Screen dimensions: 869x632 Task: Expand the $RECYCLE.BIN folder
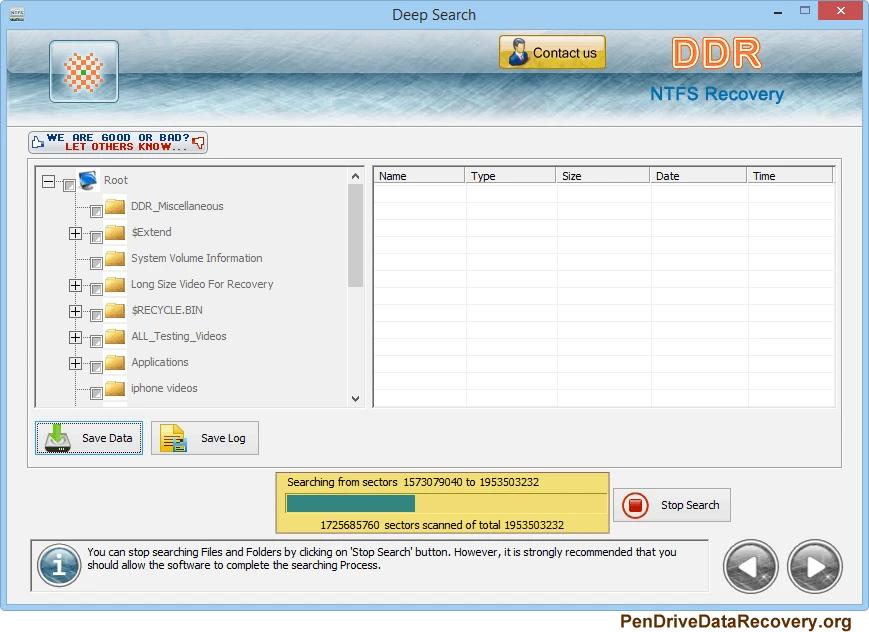(x=75, y=310)
